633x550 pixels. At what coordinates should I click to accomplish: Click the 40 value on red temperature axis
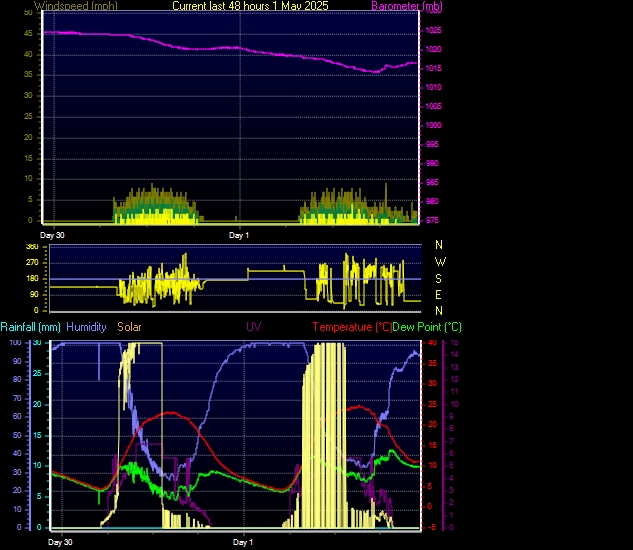[432, 342]
